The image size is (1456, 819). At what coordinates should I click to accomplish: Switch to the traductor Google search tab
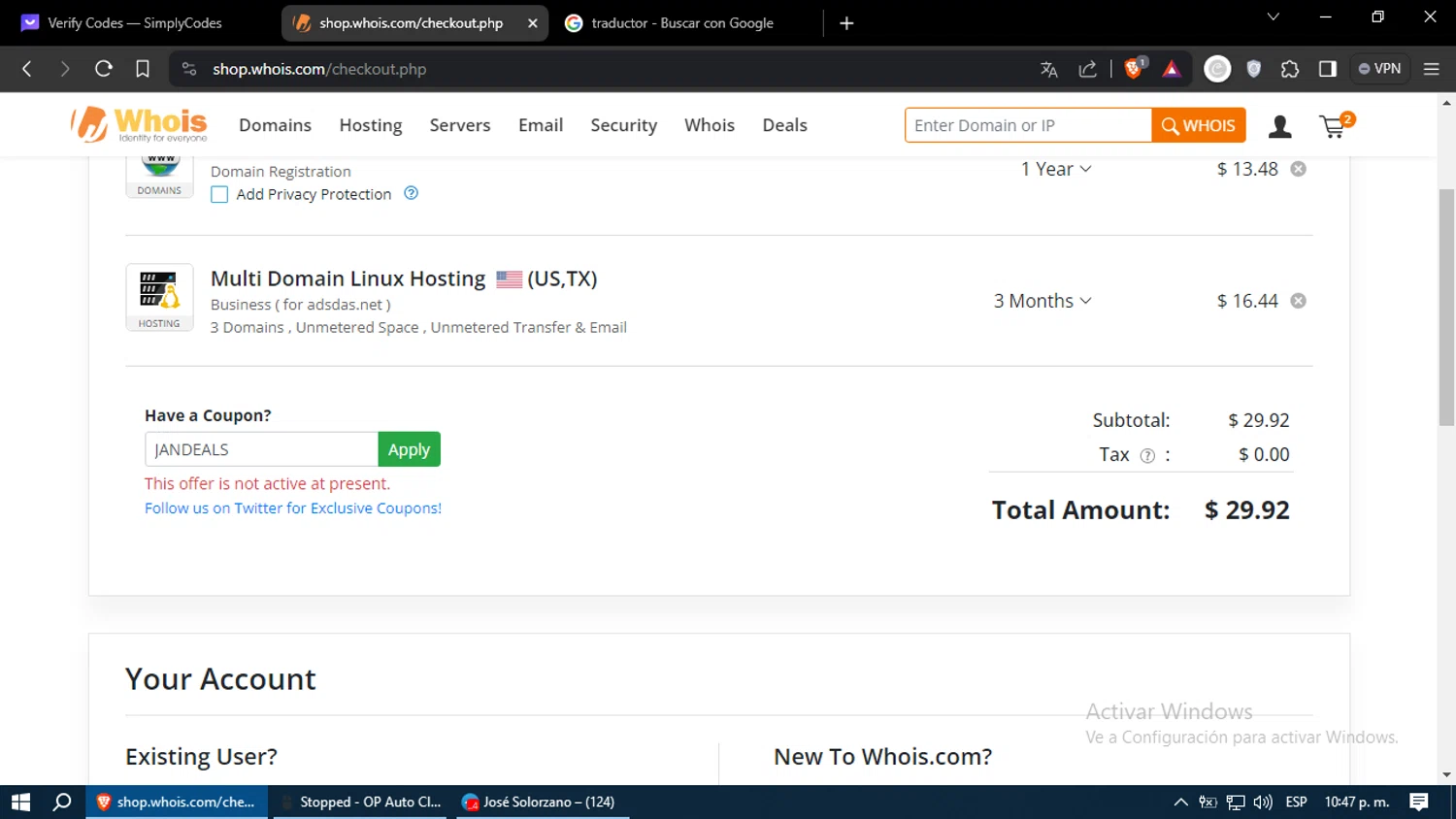(x=684, y=23)
